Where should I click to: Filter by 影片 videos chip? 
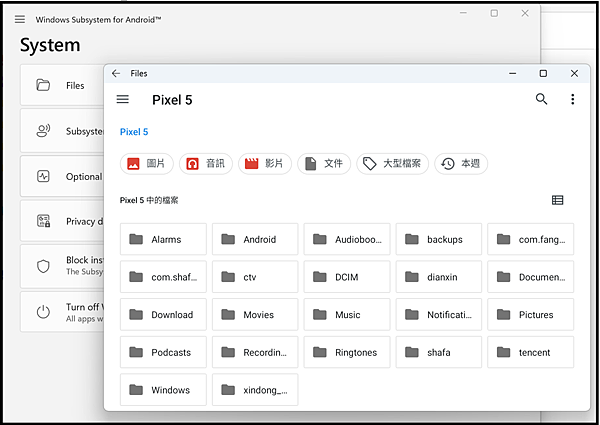point(265,164)
